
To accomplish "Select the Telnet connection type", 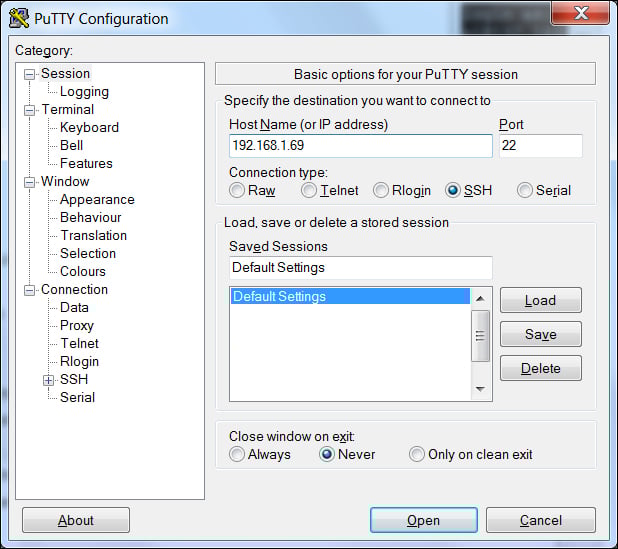I will point(310,190).
